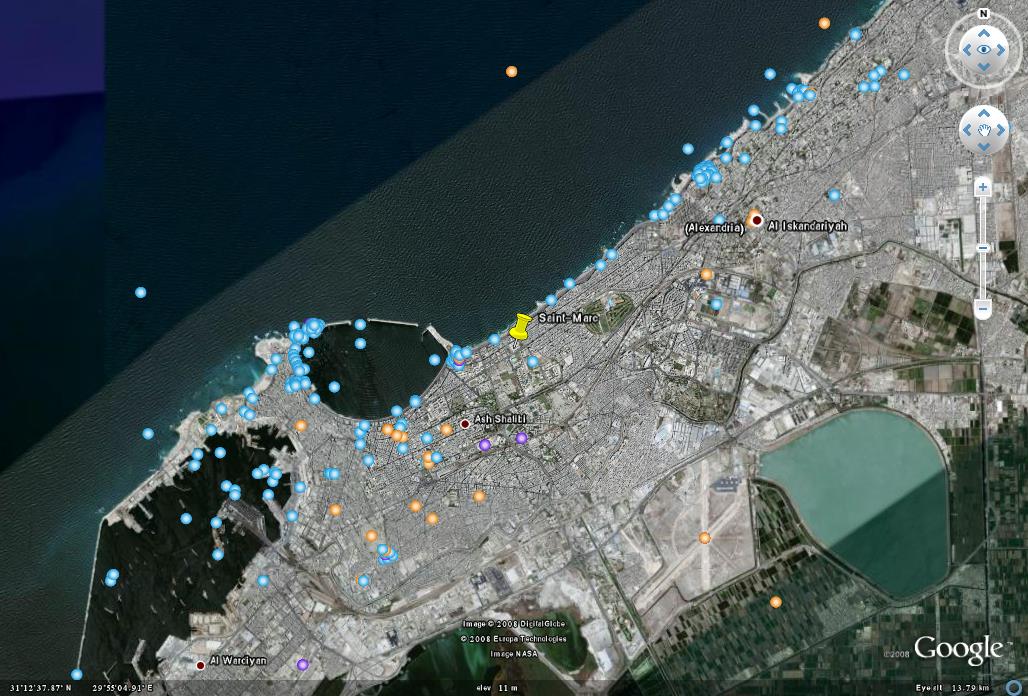Click the hand icon in the move joystick
Image resolution: width=1028 pixels, height=696 pixels.
[984, 129]
